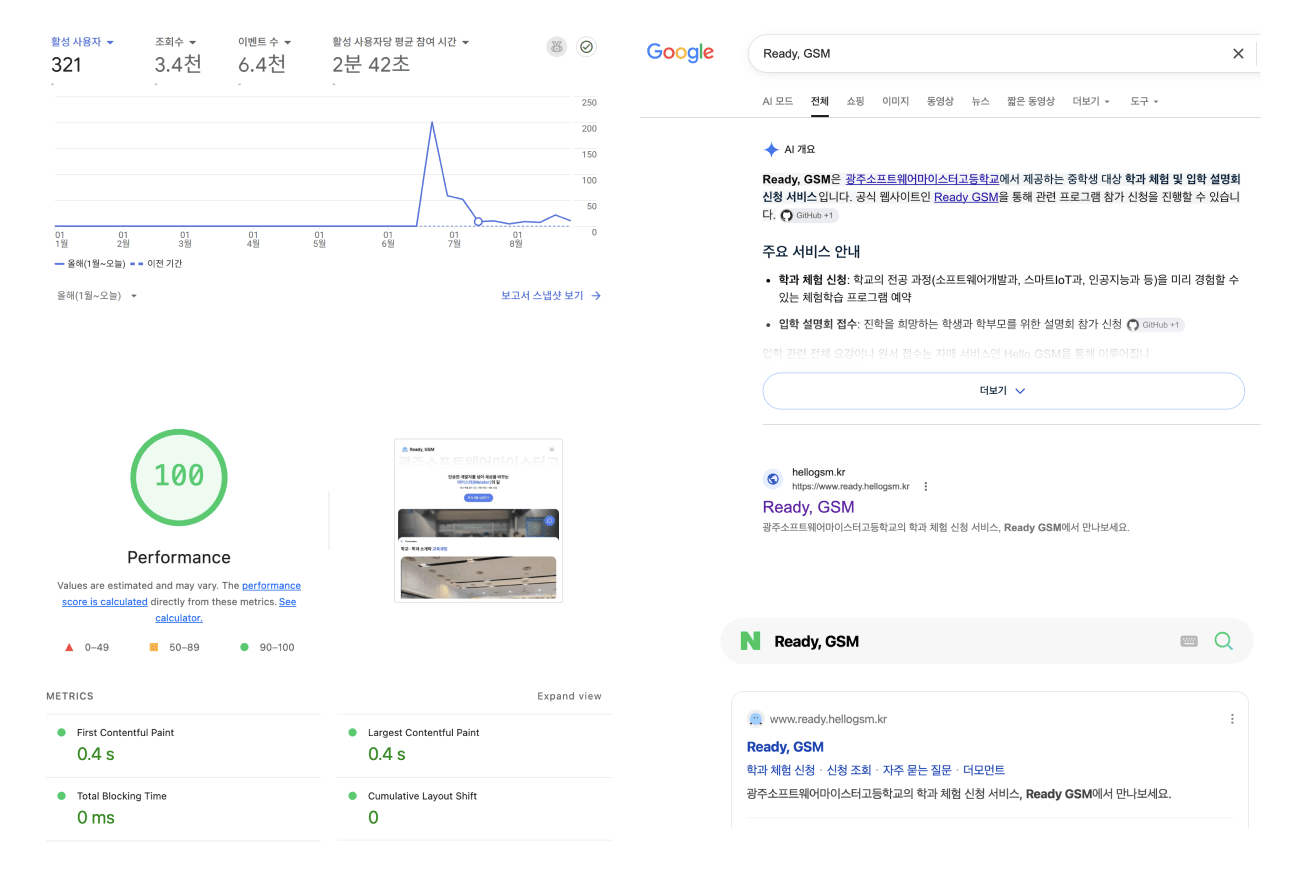This screenshot has width=1310, height=870.
Task: Open the 더보기 dropdown in the Google tabs
Action: [x=1091, y=101]
